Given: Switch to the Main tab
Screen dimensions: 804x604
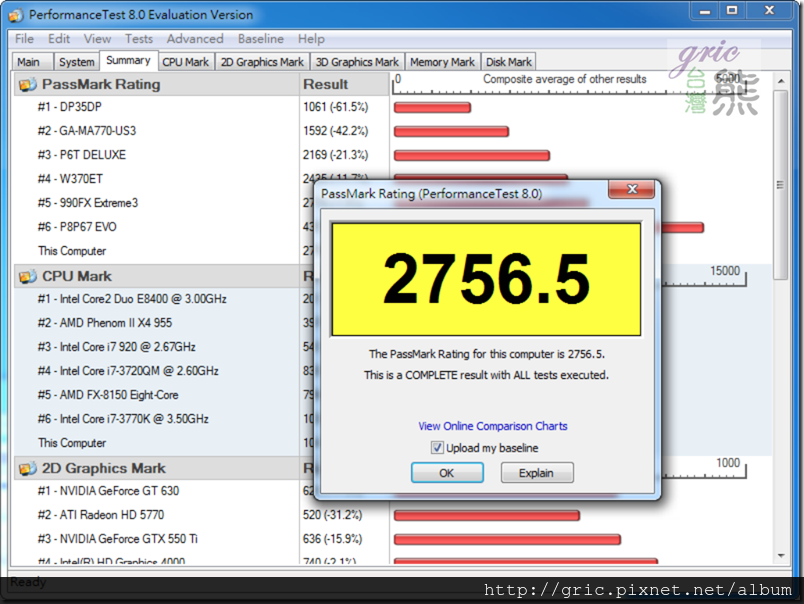Looking at the screenshot, I should click(x=31, y=62).
